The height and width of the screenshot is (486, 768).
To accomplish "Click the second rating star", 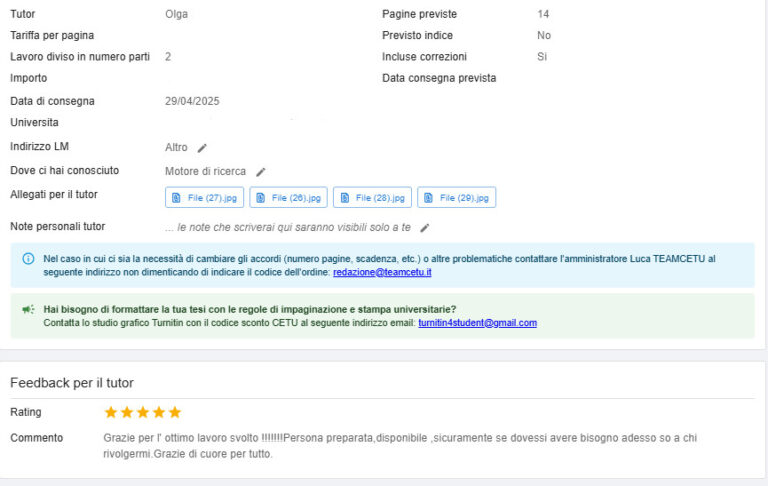I will (127, 412).
